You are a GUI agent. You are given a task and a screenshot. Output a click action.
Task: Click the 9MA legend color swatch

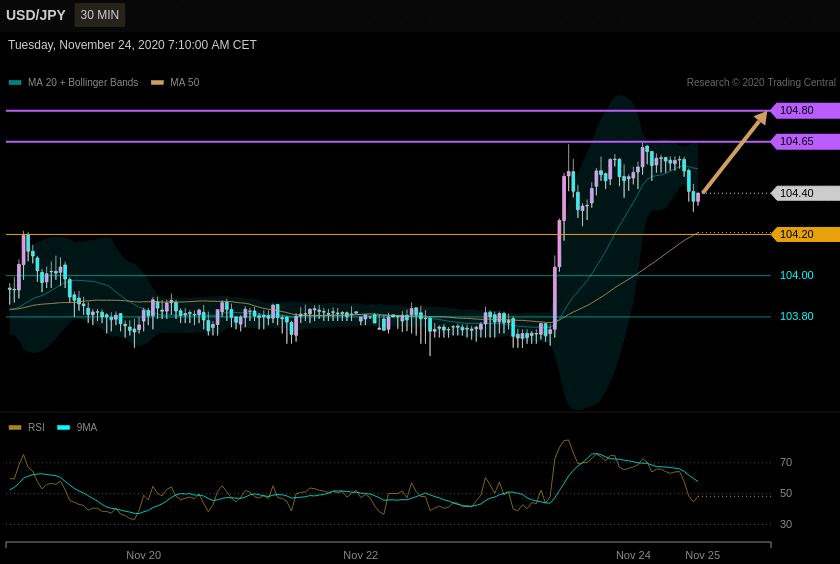click(x=64, y=427)
